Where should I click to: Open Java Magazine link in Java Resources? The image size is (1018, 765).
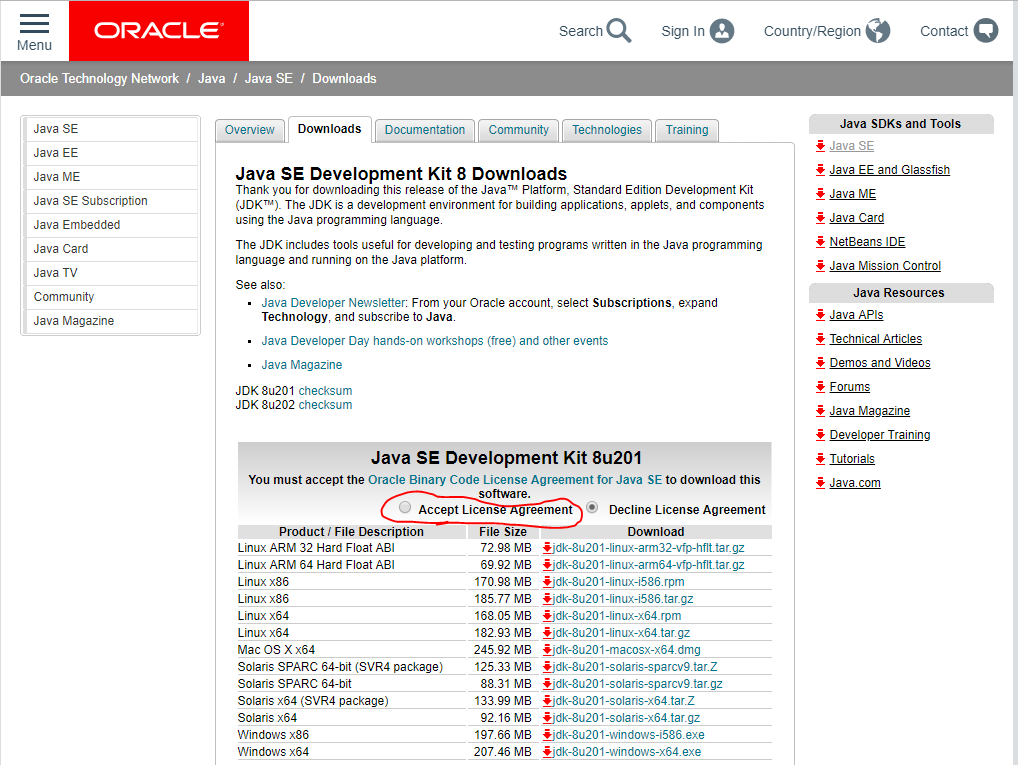coord(870,411)
